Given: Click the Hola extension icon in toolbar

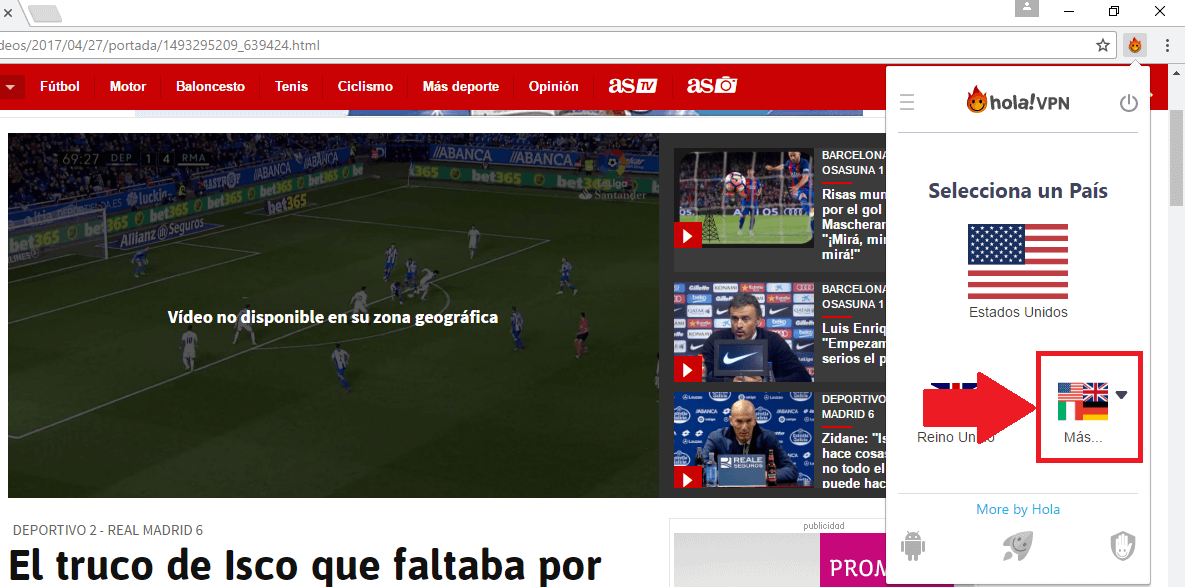Looking at the screenshot, I should pos(1134,45).
